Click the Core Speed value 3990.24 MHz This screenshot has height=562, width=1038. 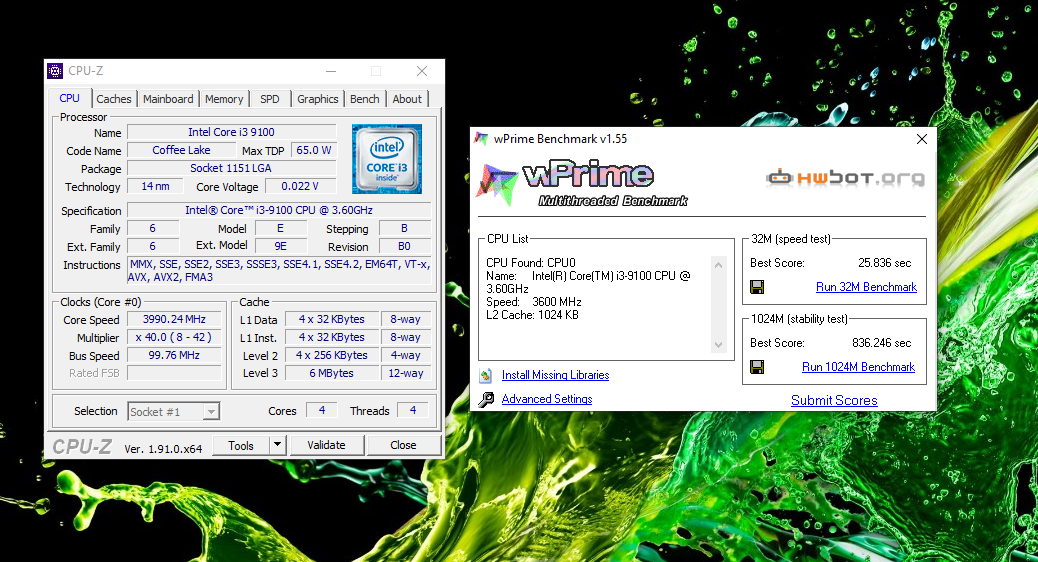174,319
